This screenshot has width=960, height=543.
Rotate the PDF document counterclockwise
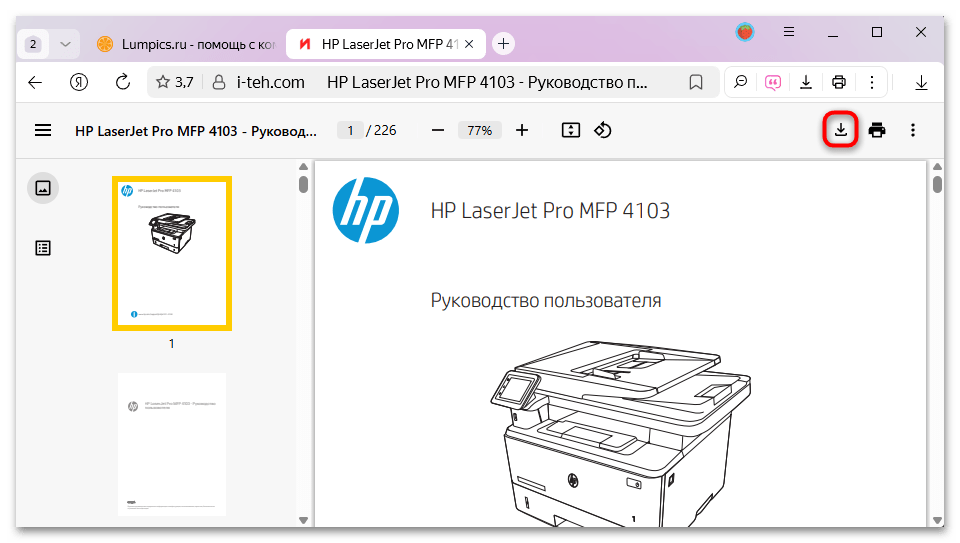[602, 130]
